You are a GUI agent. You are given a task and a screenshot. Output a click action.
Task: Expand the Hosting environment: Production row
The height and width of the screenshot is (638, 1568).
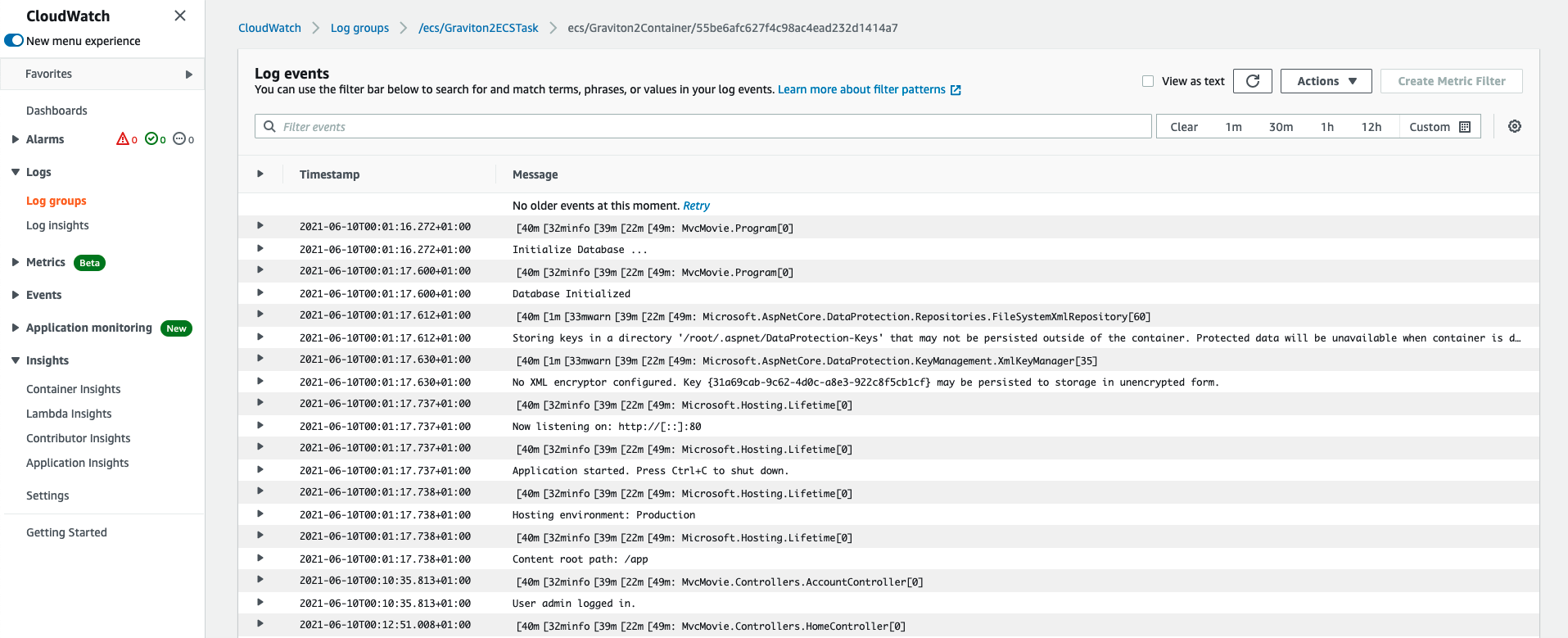260,514
